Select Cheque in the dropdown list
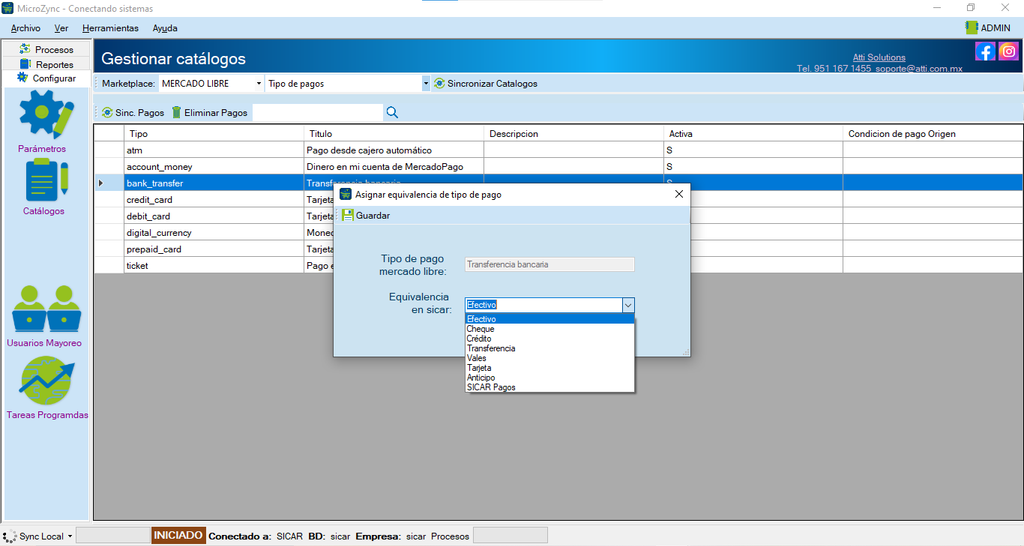Image resolution: width=1024 pixels, height=546 pixels. [549, 329]
